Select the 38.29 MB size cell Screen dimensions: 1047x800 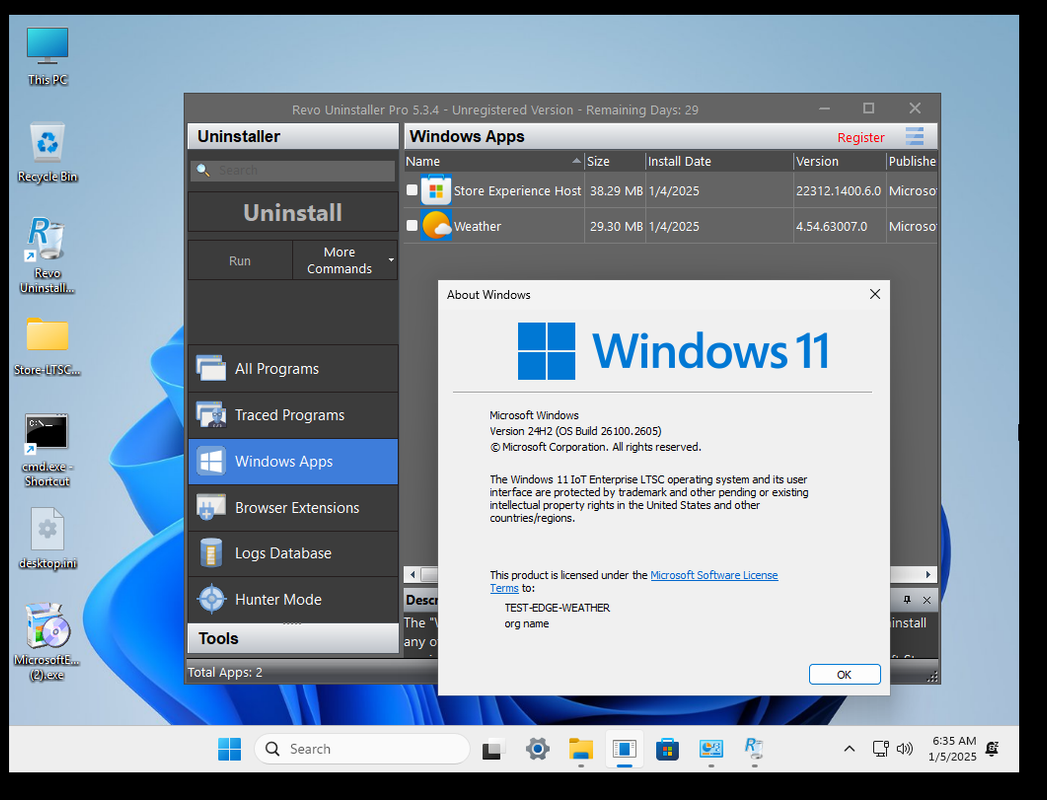615,191
